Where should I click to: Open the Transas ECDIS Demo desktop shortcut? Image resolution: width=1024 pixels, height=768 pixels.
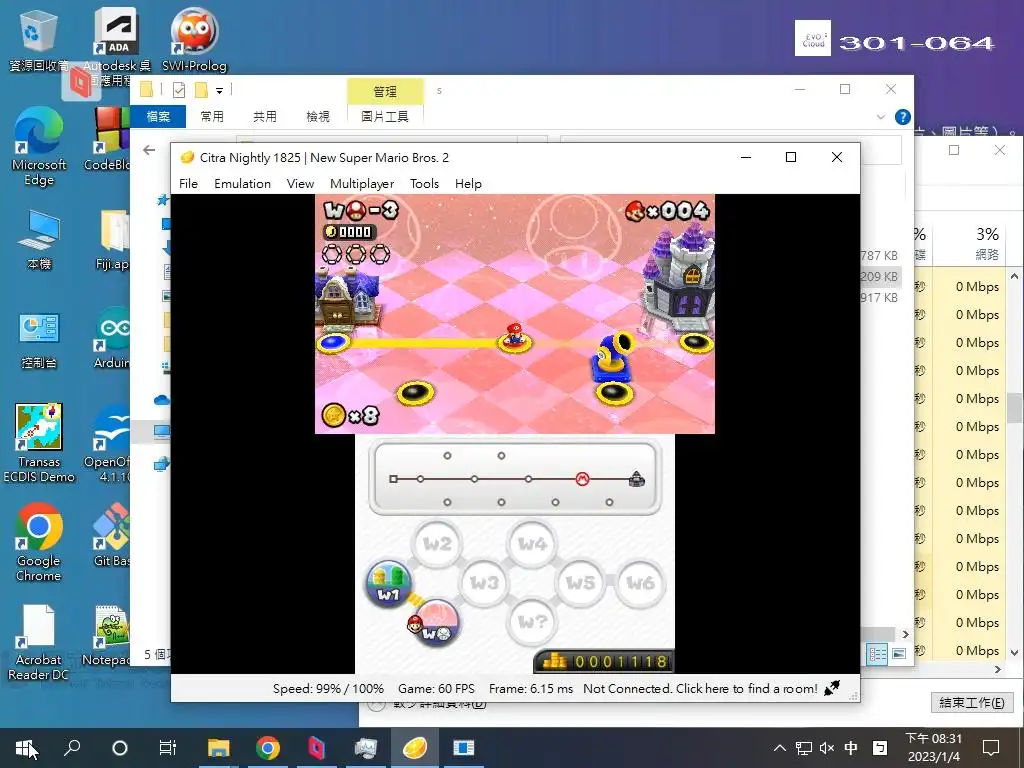click(39, 443)
